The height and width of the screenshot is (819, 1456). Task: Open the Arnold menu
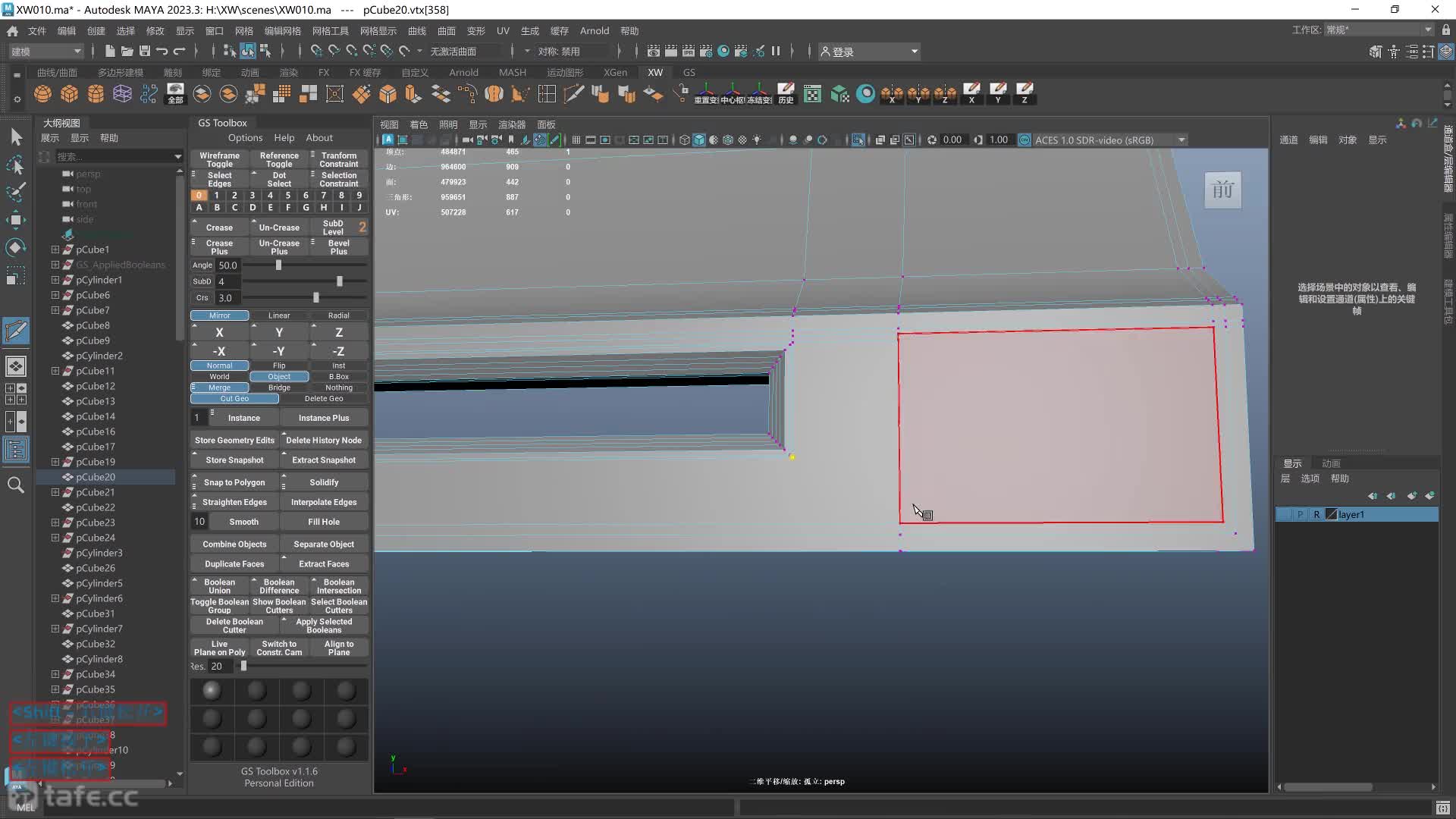pos(595,31)
